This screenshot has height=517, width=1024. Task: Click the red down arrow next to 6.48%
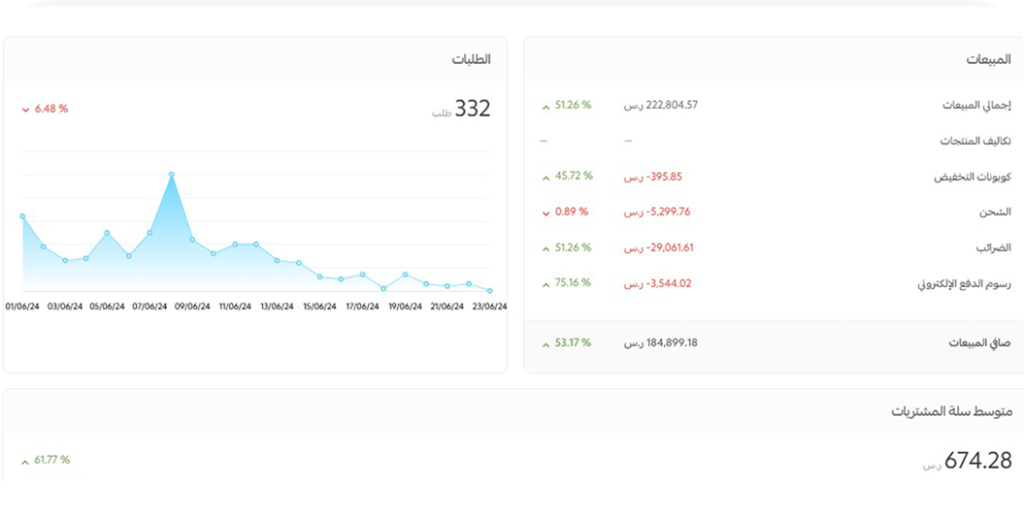tap(26, 109)
